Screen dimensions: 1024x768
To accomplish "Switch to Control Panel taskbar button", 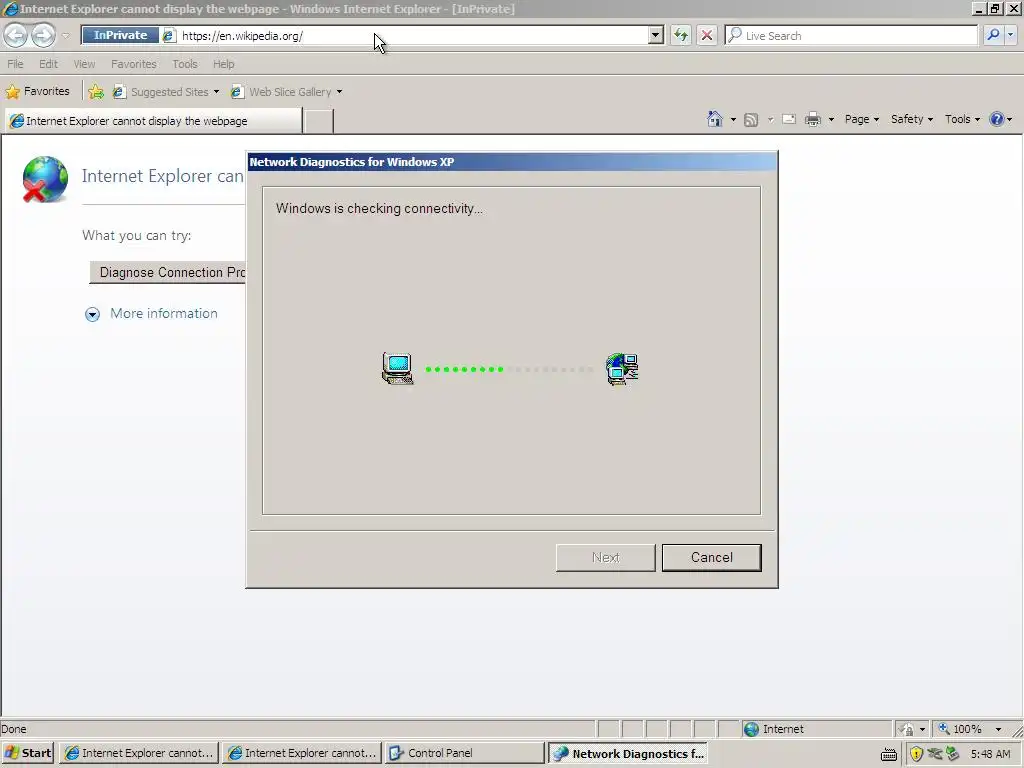I will coord(464,753).
